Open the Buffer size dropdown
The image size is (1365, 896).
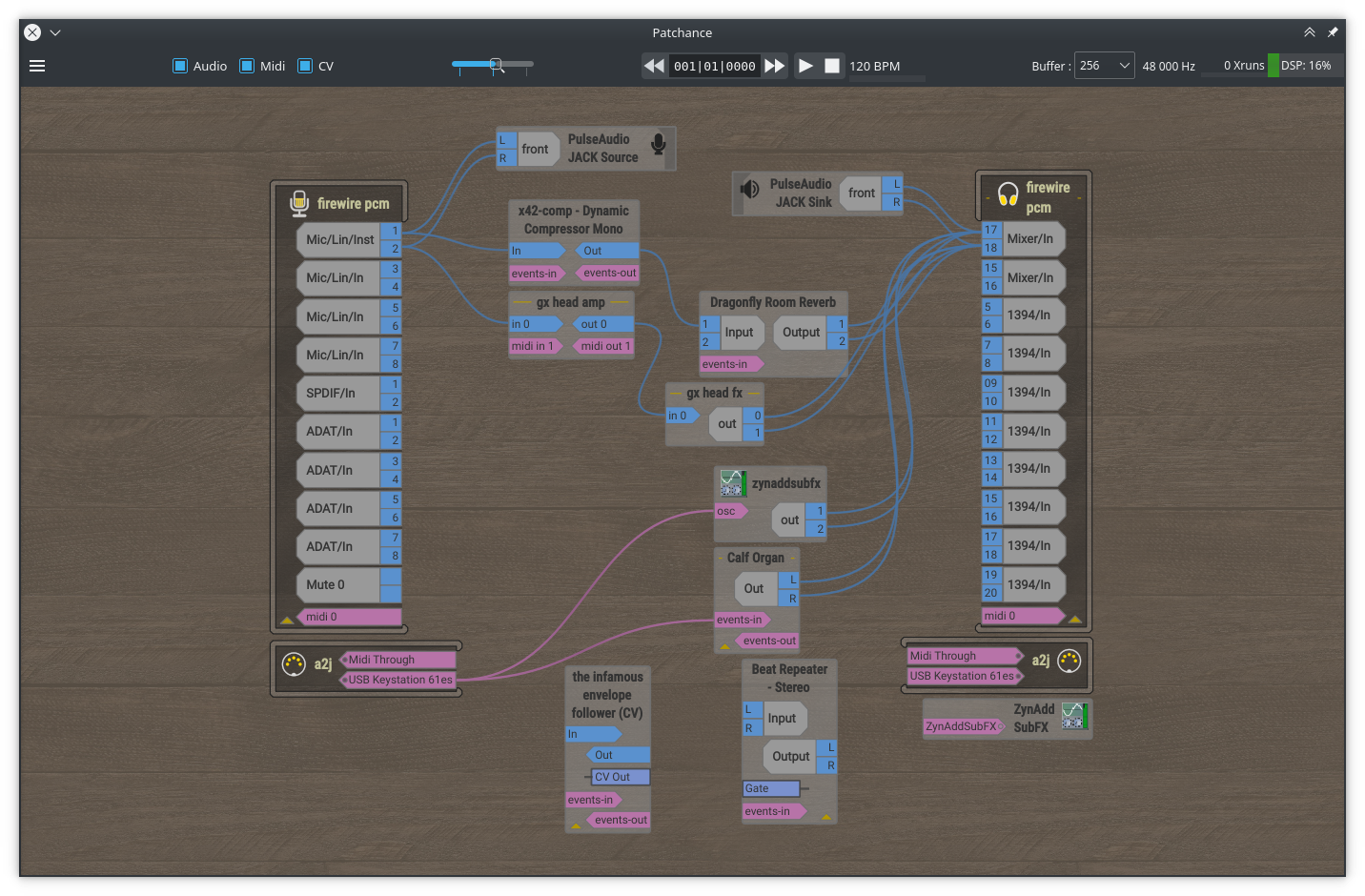(1104, 66)
